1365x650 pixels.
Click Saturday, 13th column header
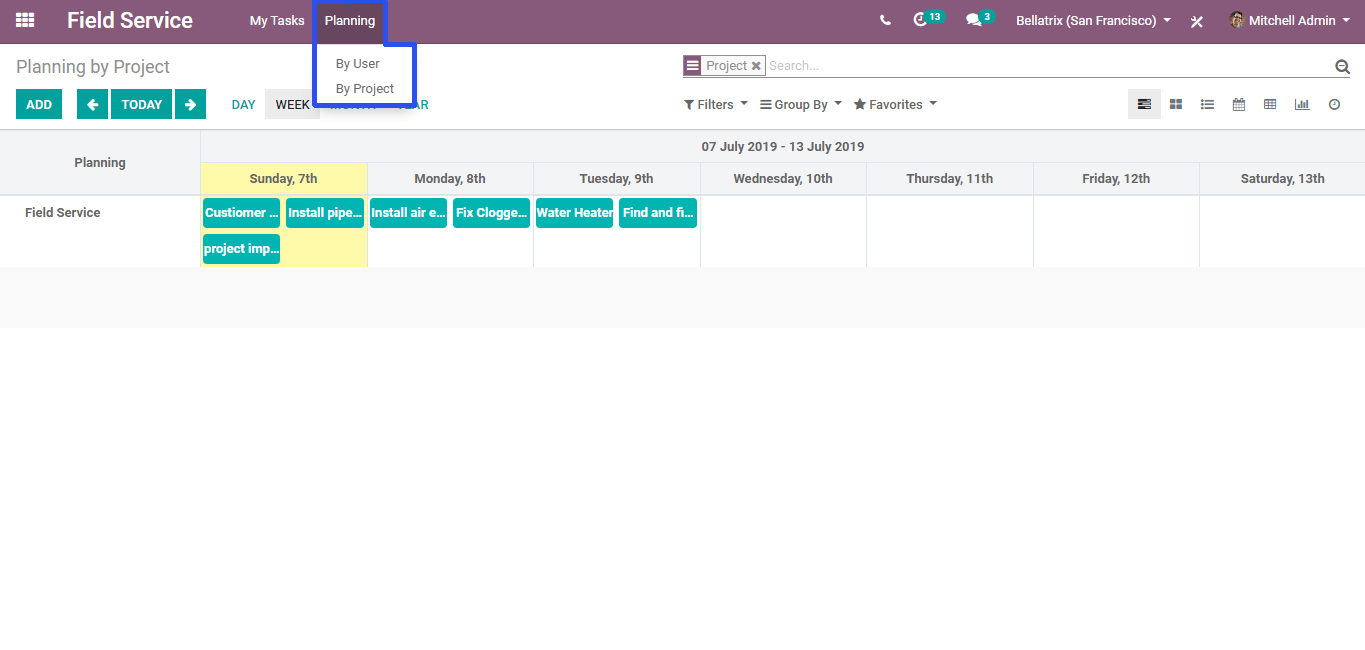tap(1283, 179)
